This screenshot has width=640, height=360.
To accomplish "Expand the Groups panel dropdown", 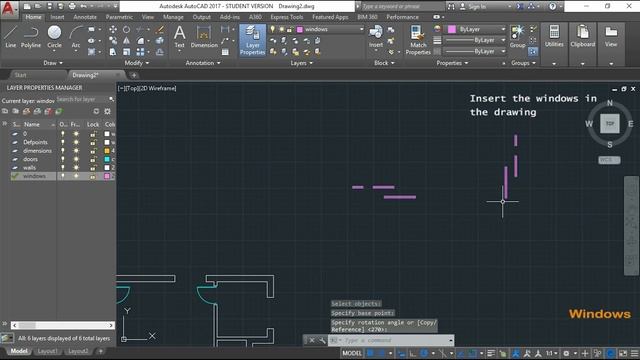I will pyautogui.click(x=523, y=63).
